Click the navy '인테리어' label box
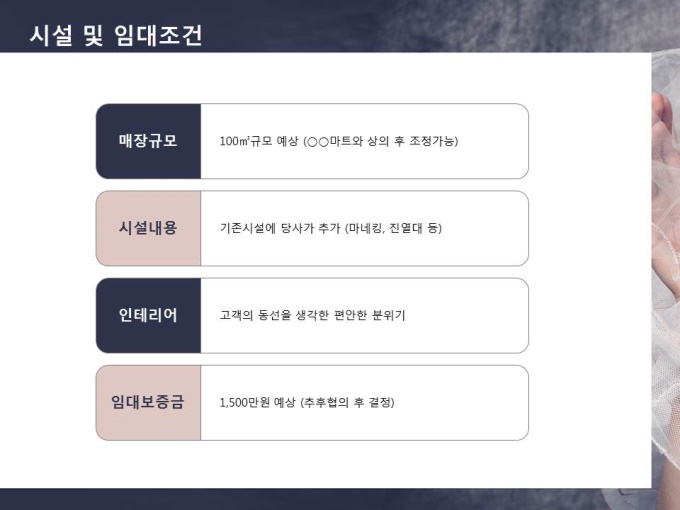680x510 pixels. (x=148, y=315)
